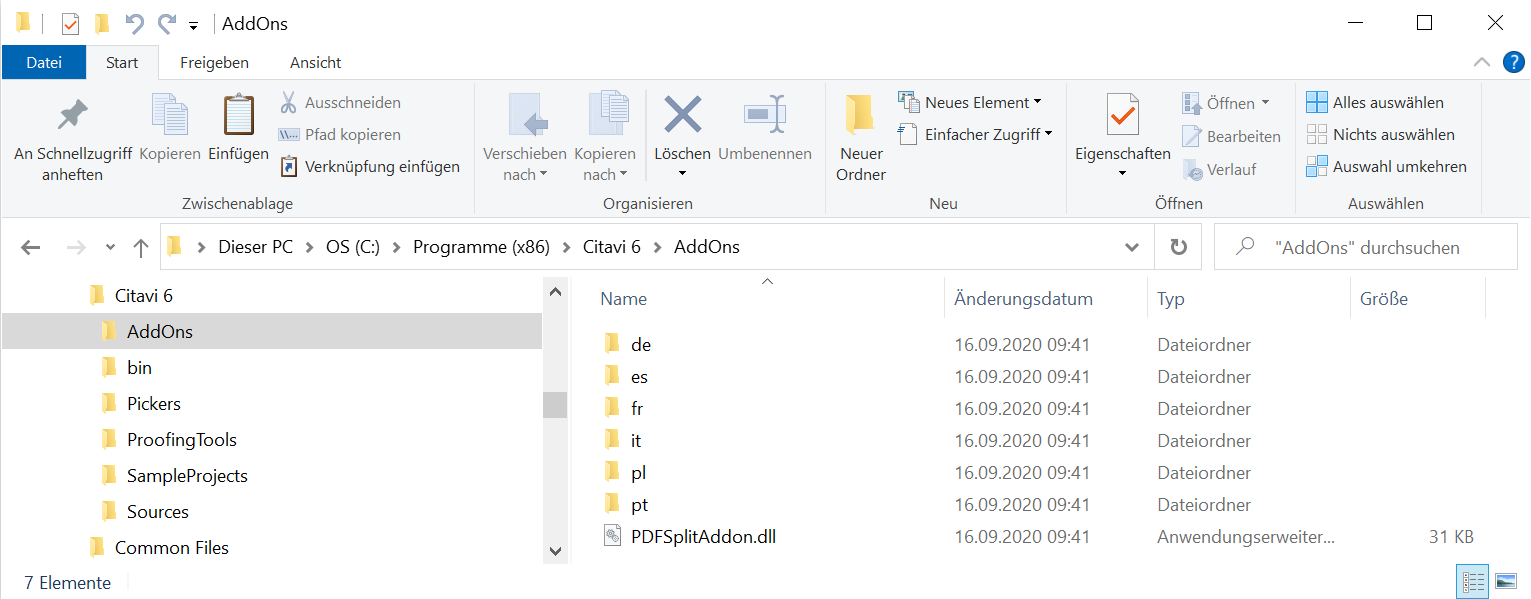
Task: Click the AddOns search field
Action: [1365, 247]
